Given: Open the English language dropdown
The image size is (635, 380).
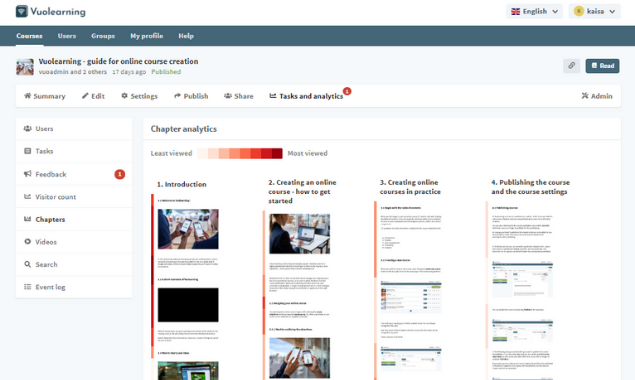Looking at the screenshot, I should pyautogui.click(x=534, y=11).
